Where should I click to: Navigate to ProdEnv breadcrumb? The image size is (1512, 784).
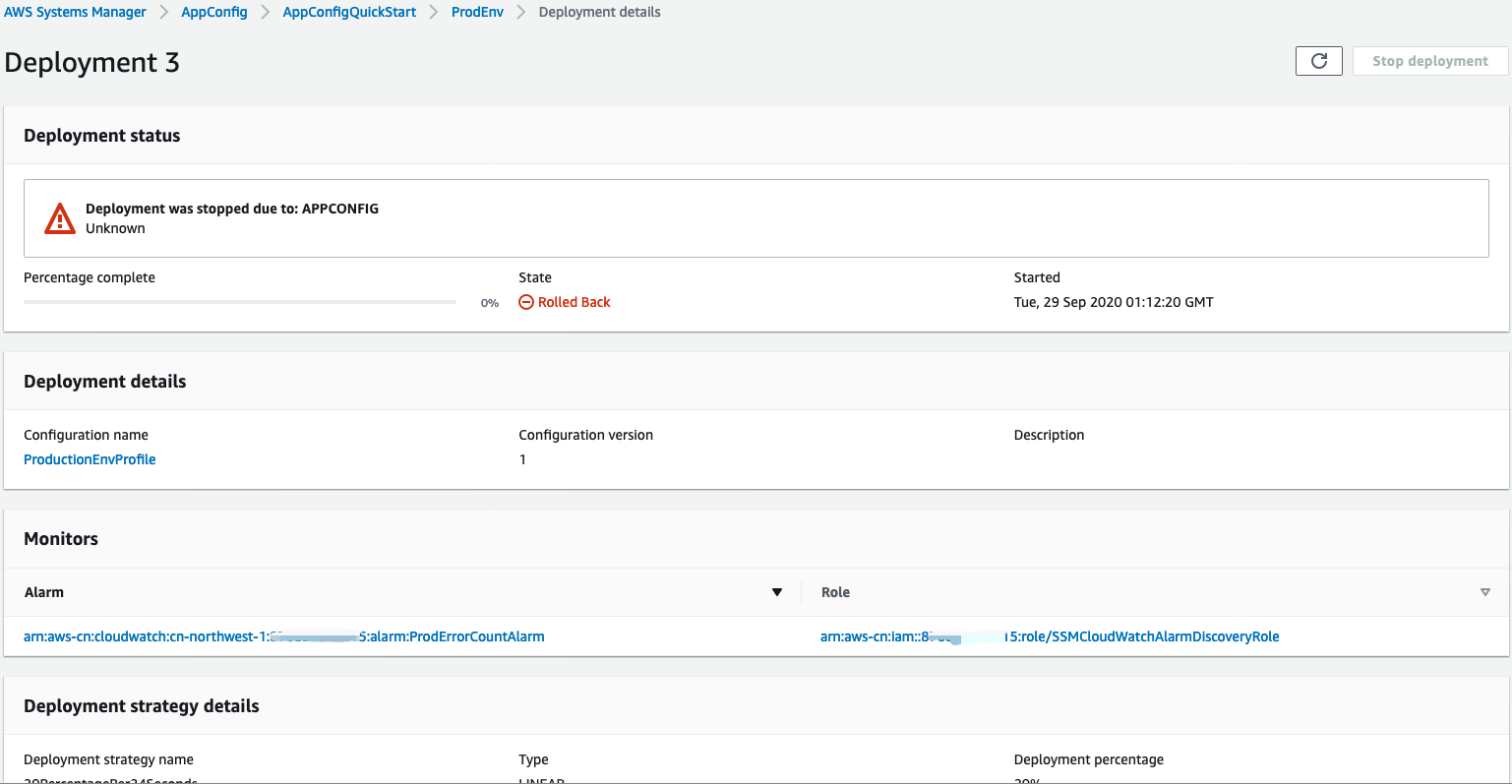tap(477, 12)
